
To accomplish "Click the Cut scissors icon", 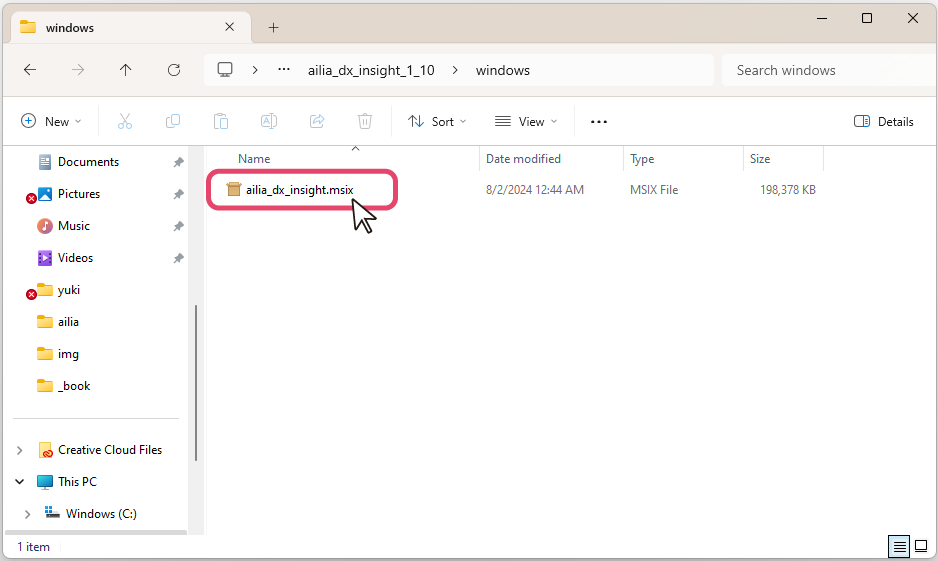I will point(125,121).
